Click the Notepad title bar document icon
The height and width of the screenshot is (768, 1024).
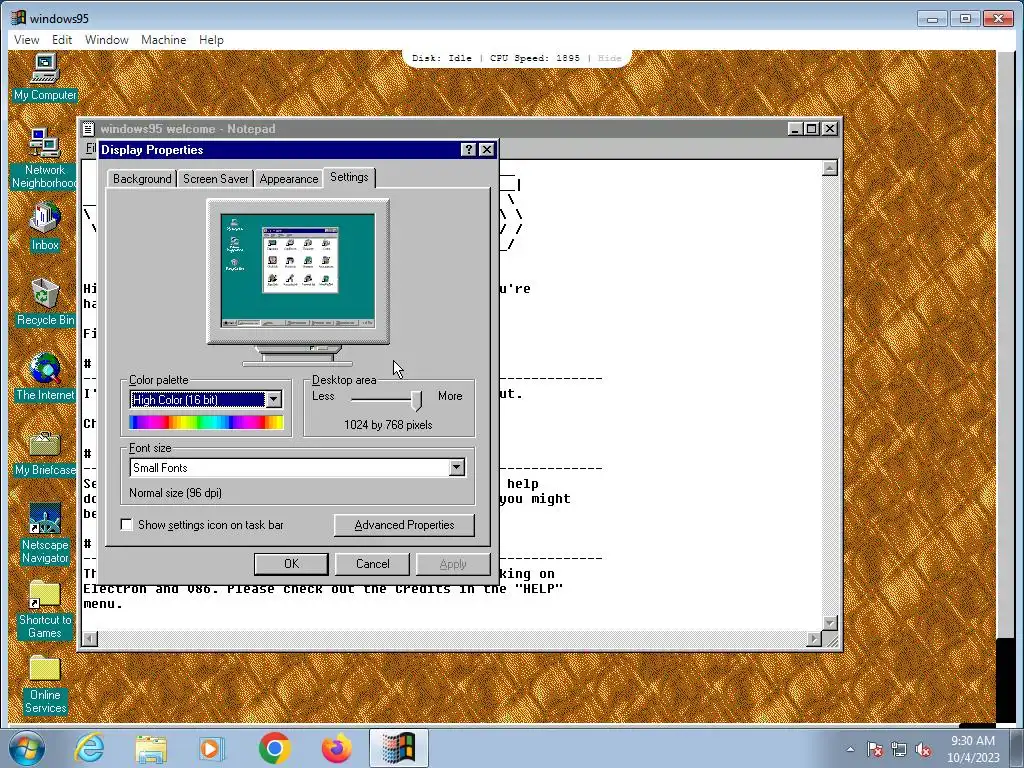pyautogui.click(x=89, y=129)
